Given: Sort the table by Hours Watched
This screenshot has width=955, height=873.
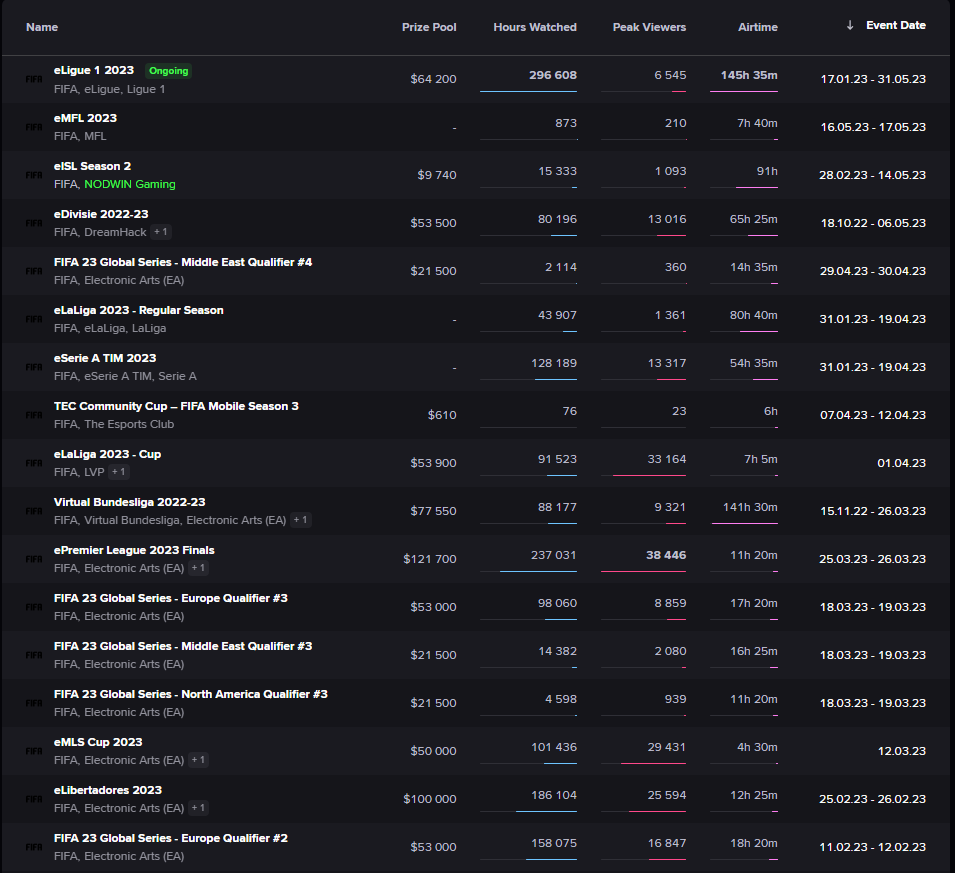Looking at the screenshot, I should point(535,27).
